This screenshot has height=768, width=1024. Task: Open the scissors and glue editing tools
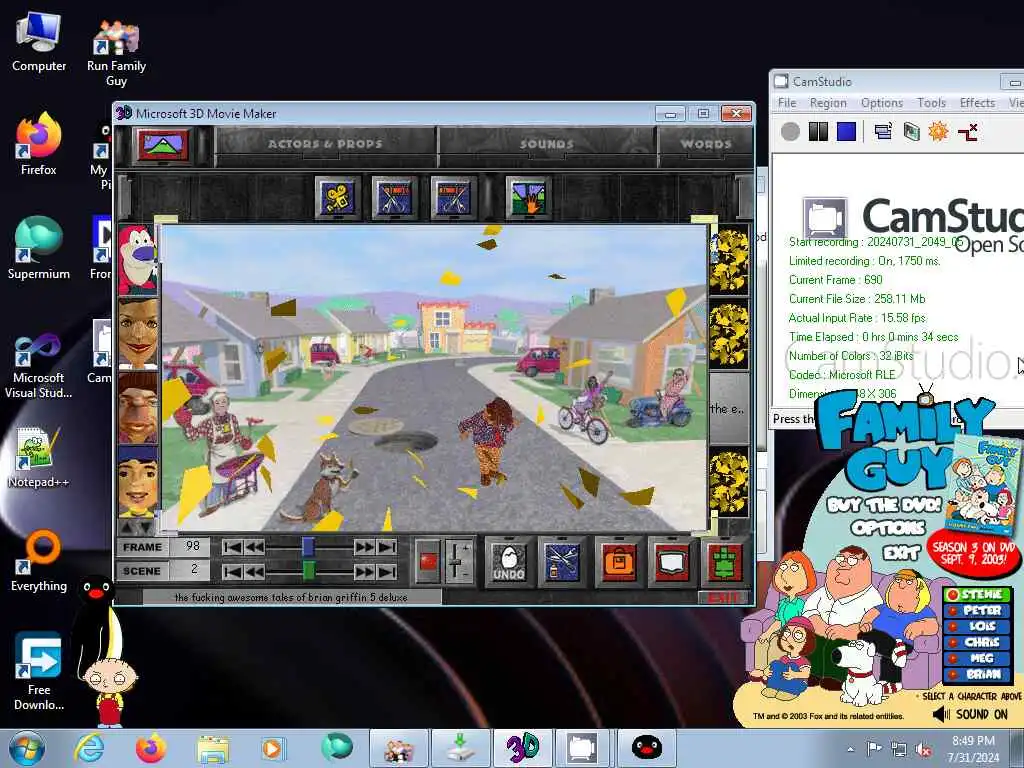562,562
